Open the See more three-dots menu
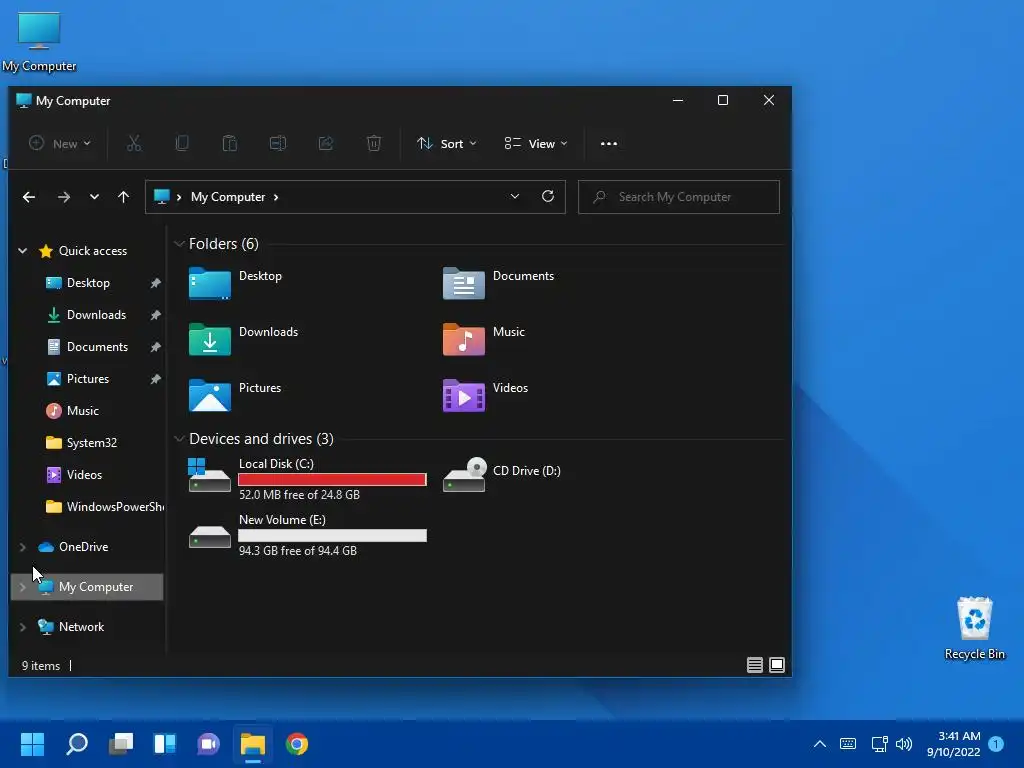Viewport: 1024px width, 768px height. click(609, 144)
